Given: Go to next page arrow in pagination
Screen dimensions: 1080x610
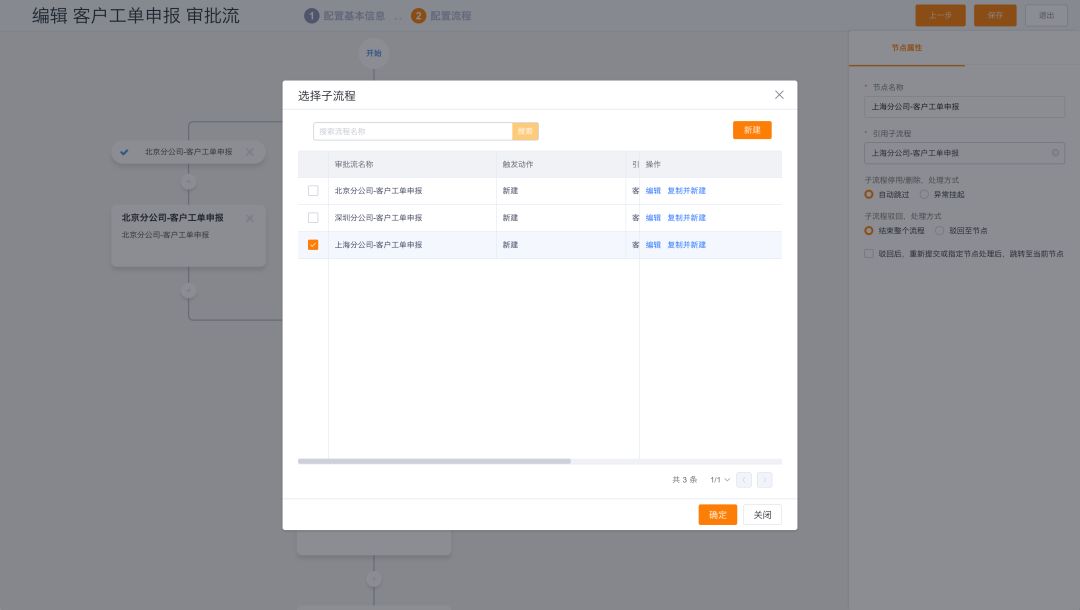Looking at the screenshot, I should 765,480.
